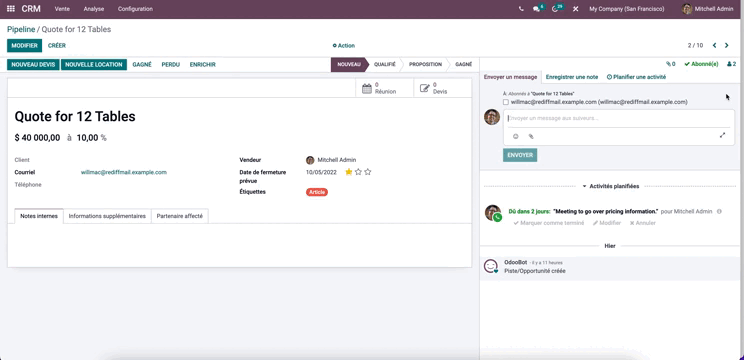744x360 pixels.
Task: Open the conversations chat bubble icon
Action: pyautogui.click(x=537, y=9)
